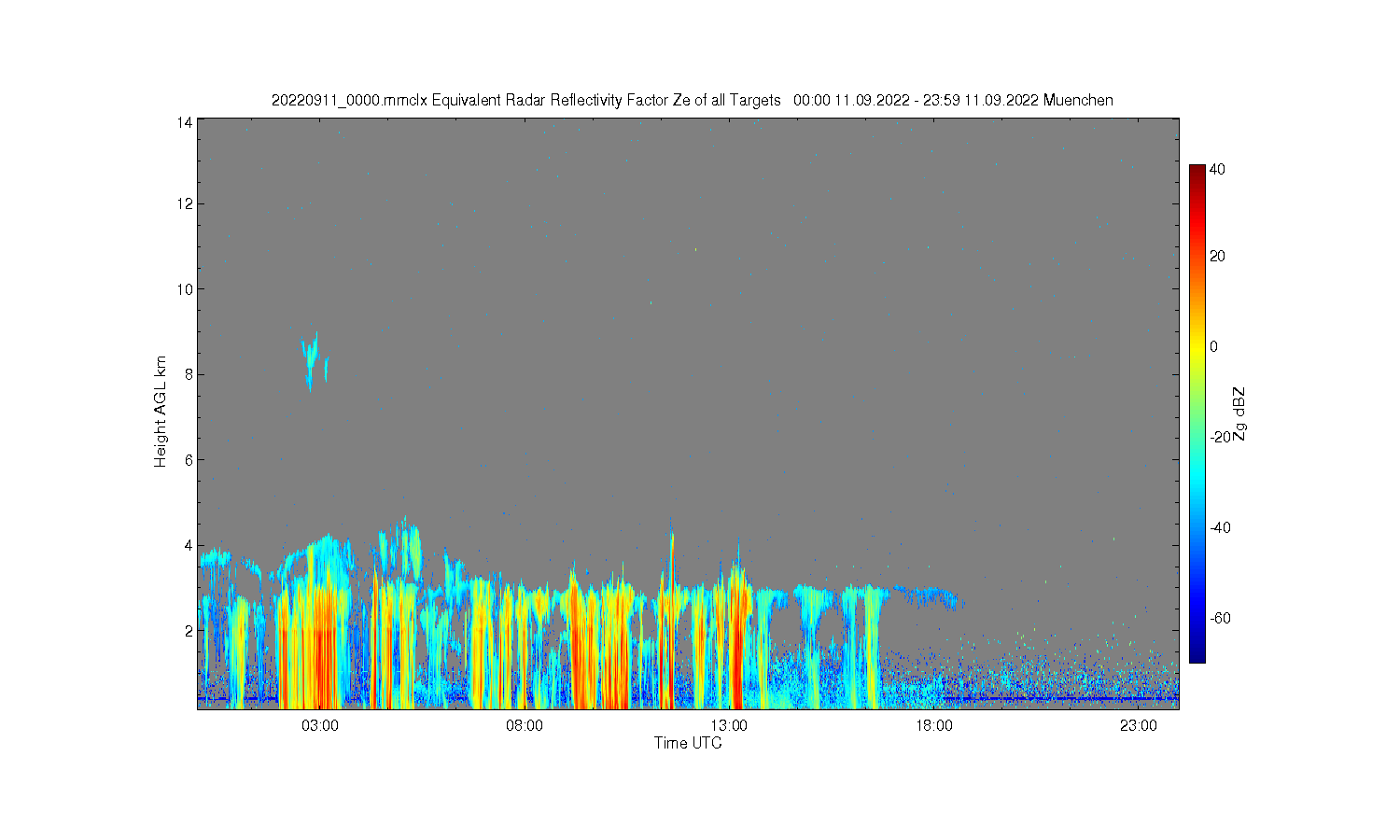Image resolution: width=1400 pixels, height=840 pixels.
Task: Click the colorbar value 40
Action: pyautogui.click(x=1217, y=170)
